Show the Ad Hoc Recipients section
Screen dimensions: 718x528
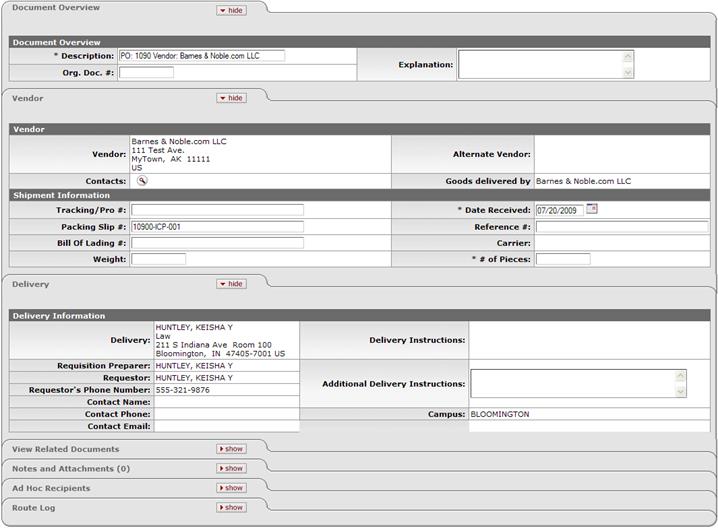(232, 488)
